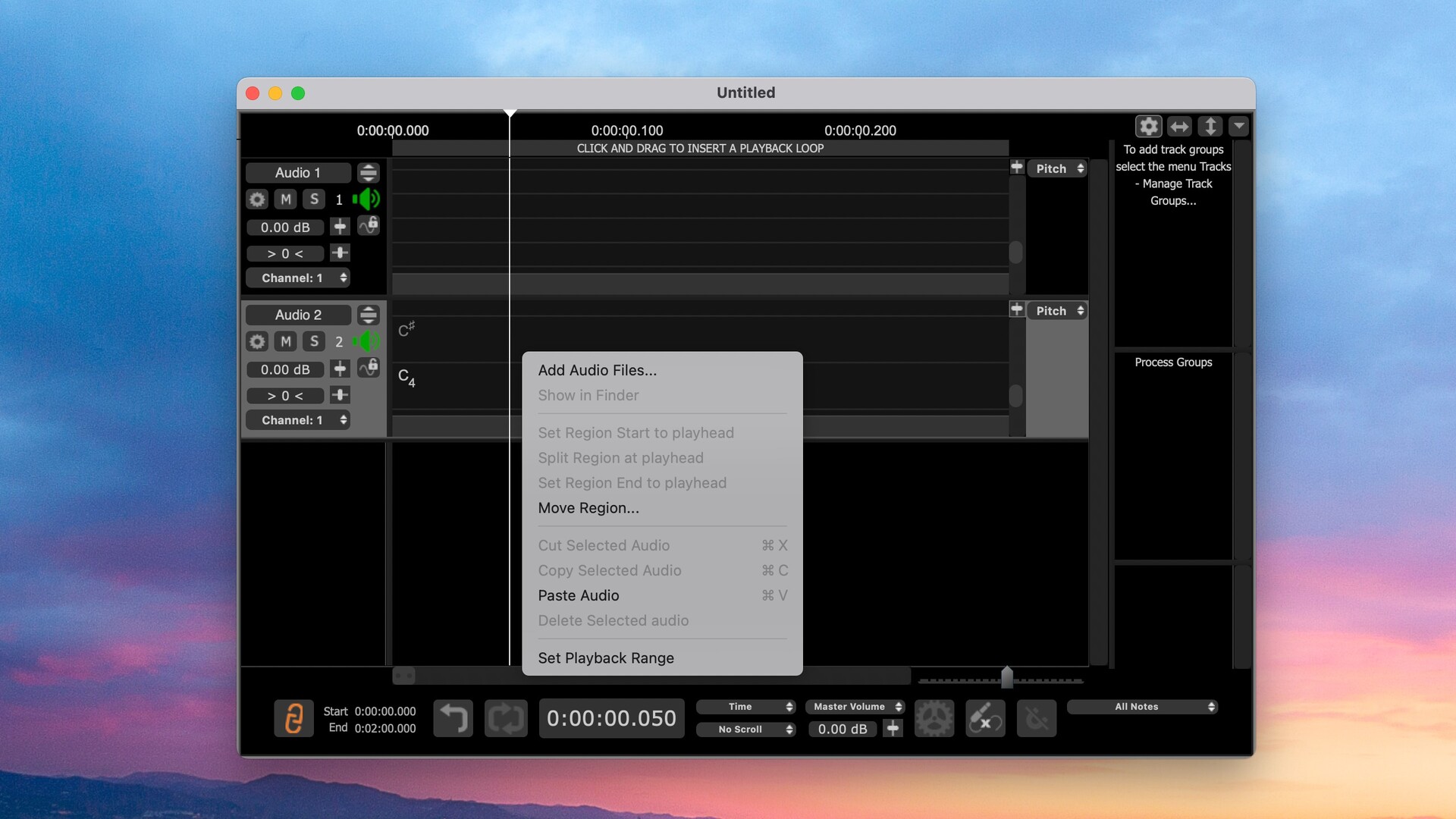Click the green speaker icon on Audio 2
1456x819 pixels.
[367, 341]
